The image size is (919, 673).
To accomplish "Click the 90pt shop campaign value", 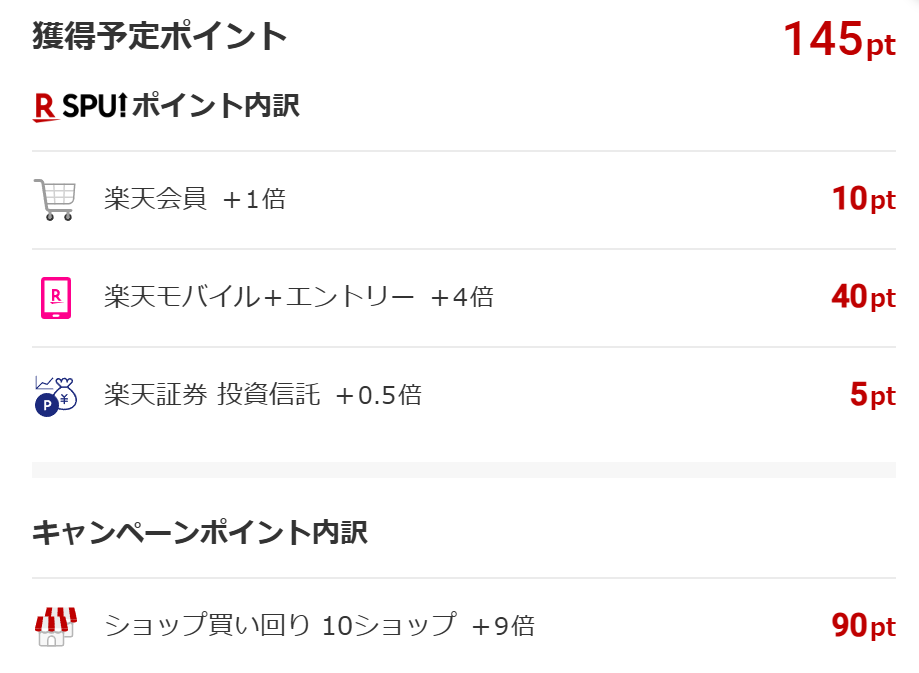I will [862, 626].
